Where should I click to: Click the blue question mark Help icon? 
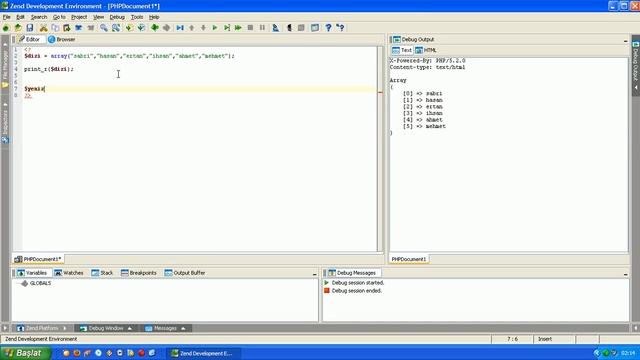328,28
